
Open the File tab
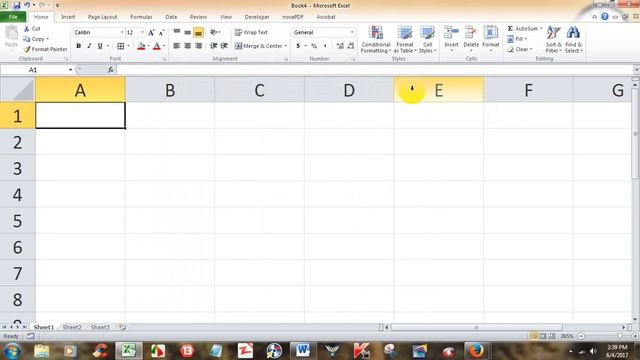[13, 17]
